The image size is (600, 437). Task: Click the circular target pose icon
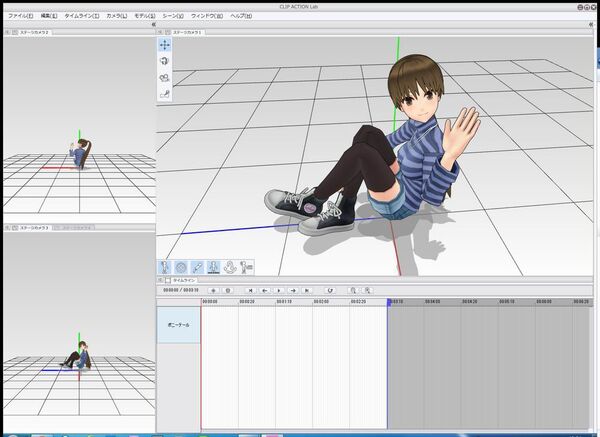181,267
